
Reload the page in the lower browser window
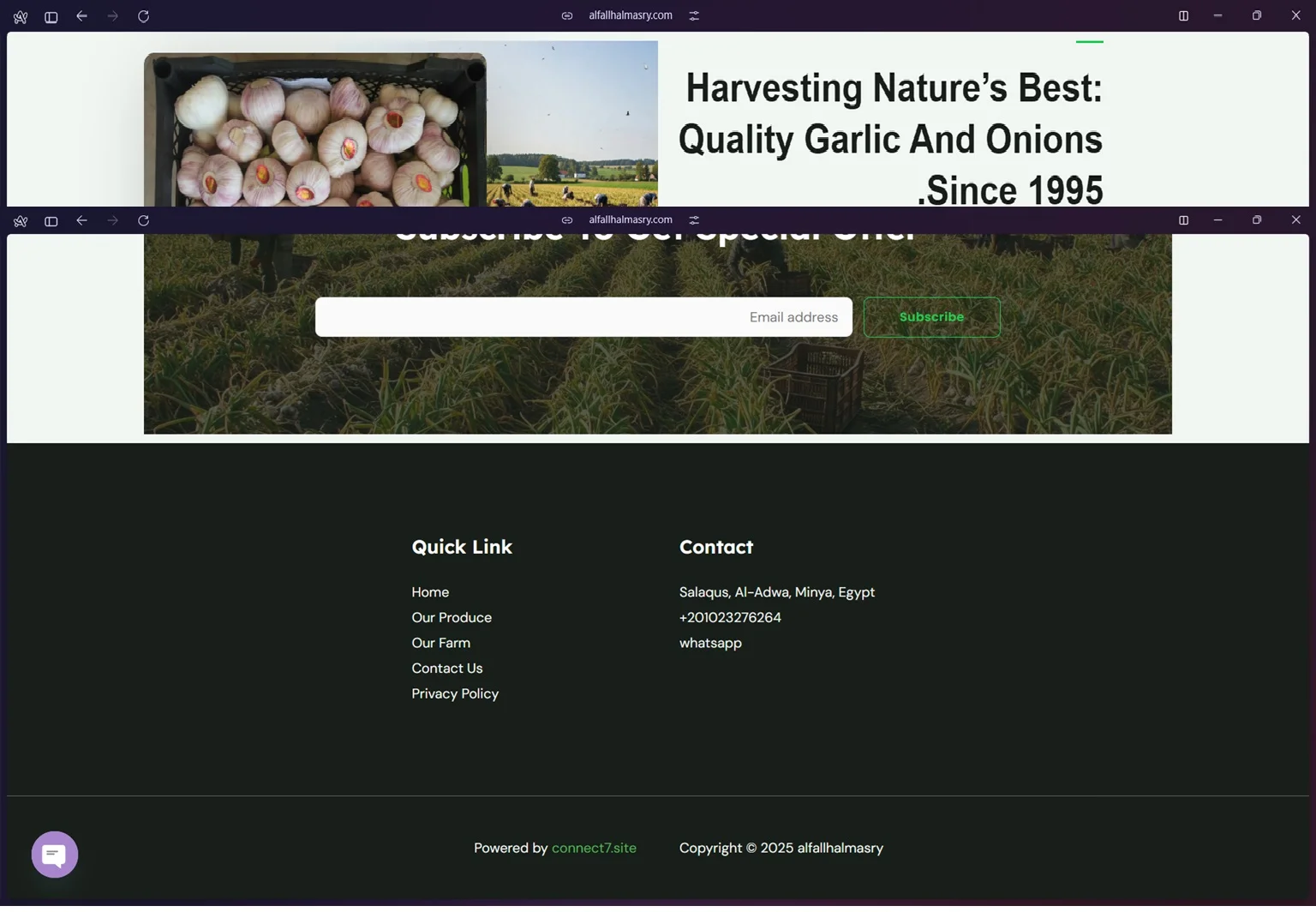pyautogui.click(x=143, y=220)
